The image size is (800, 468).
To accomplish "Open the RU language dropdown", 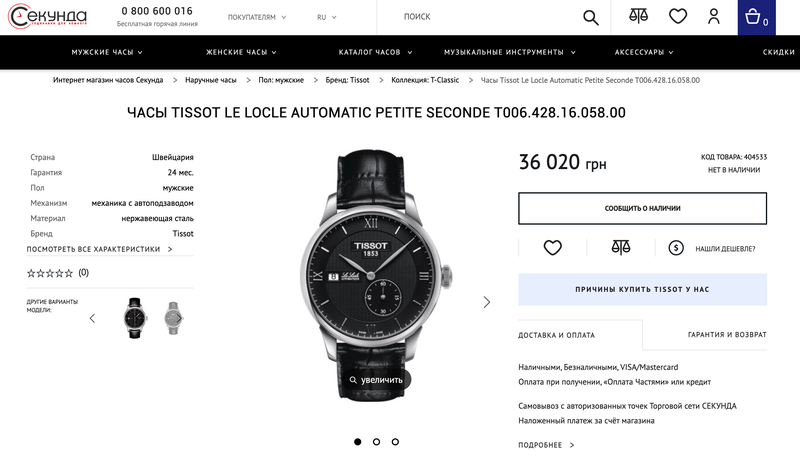I will [x=326, y=17].
